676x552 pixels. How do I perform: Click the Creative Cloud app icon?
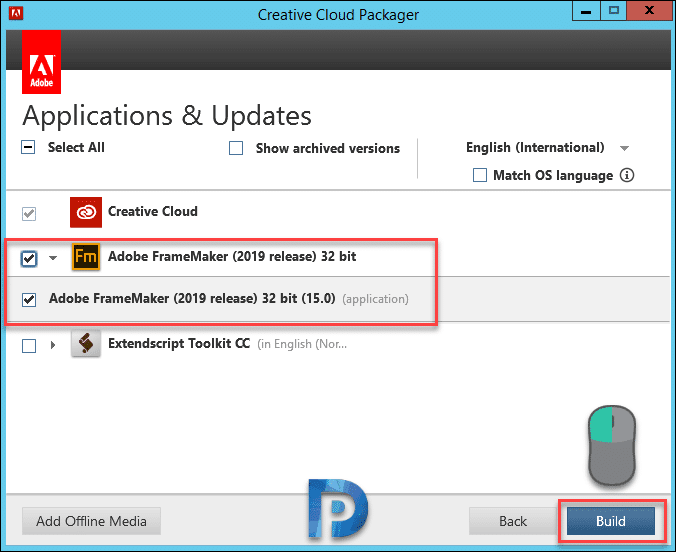click(86, 212)
